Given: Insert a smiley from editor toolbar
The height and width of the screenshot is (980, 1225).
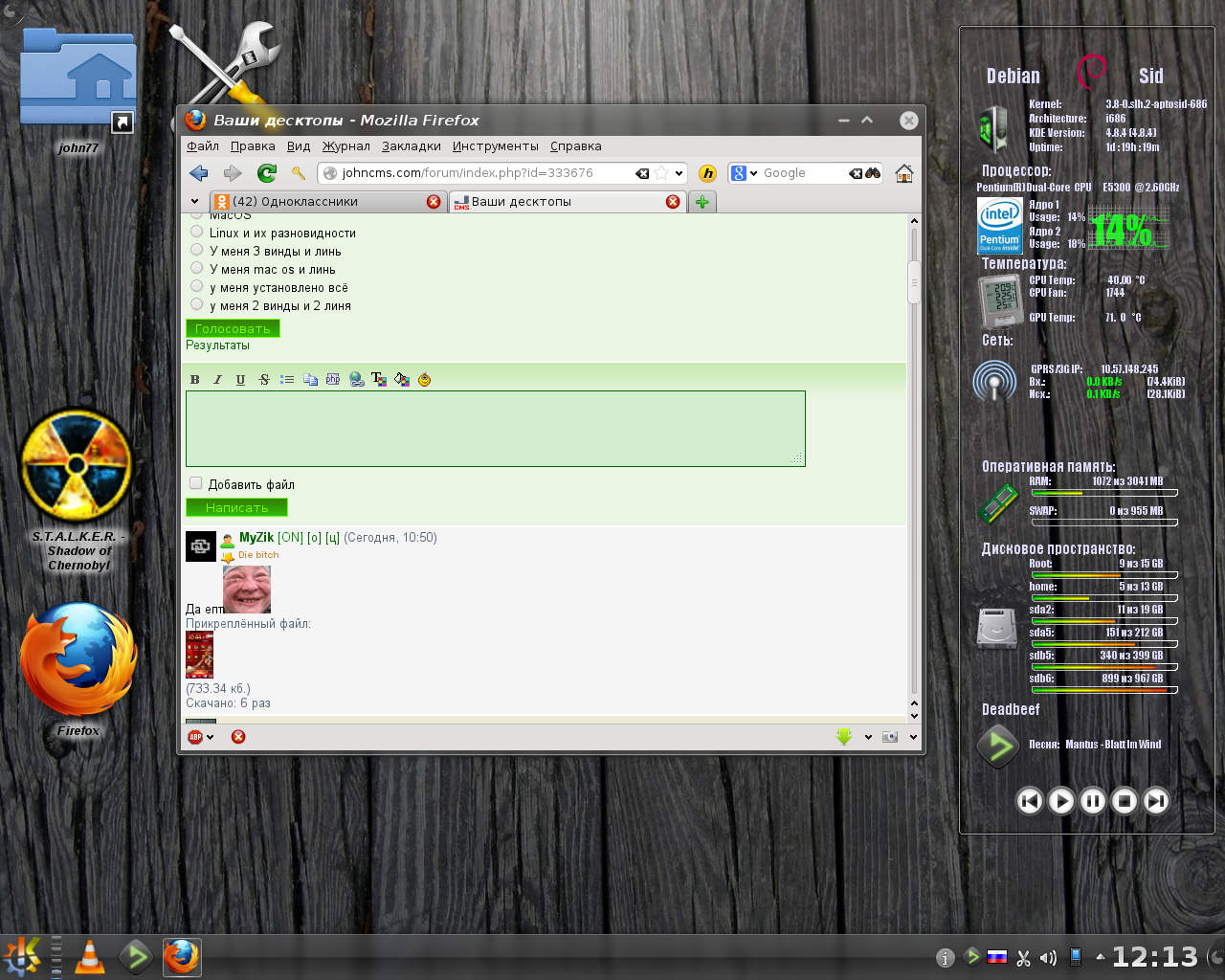Looking at the screenshot, I should pyautogui.click(x=424, y=380).
